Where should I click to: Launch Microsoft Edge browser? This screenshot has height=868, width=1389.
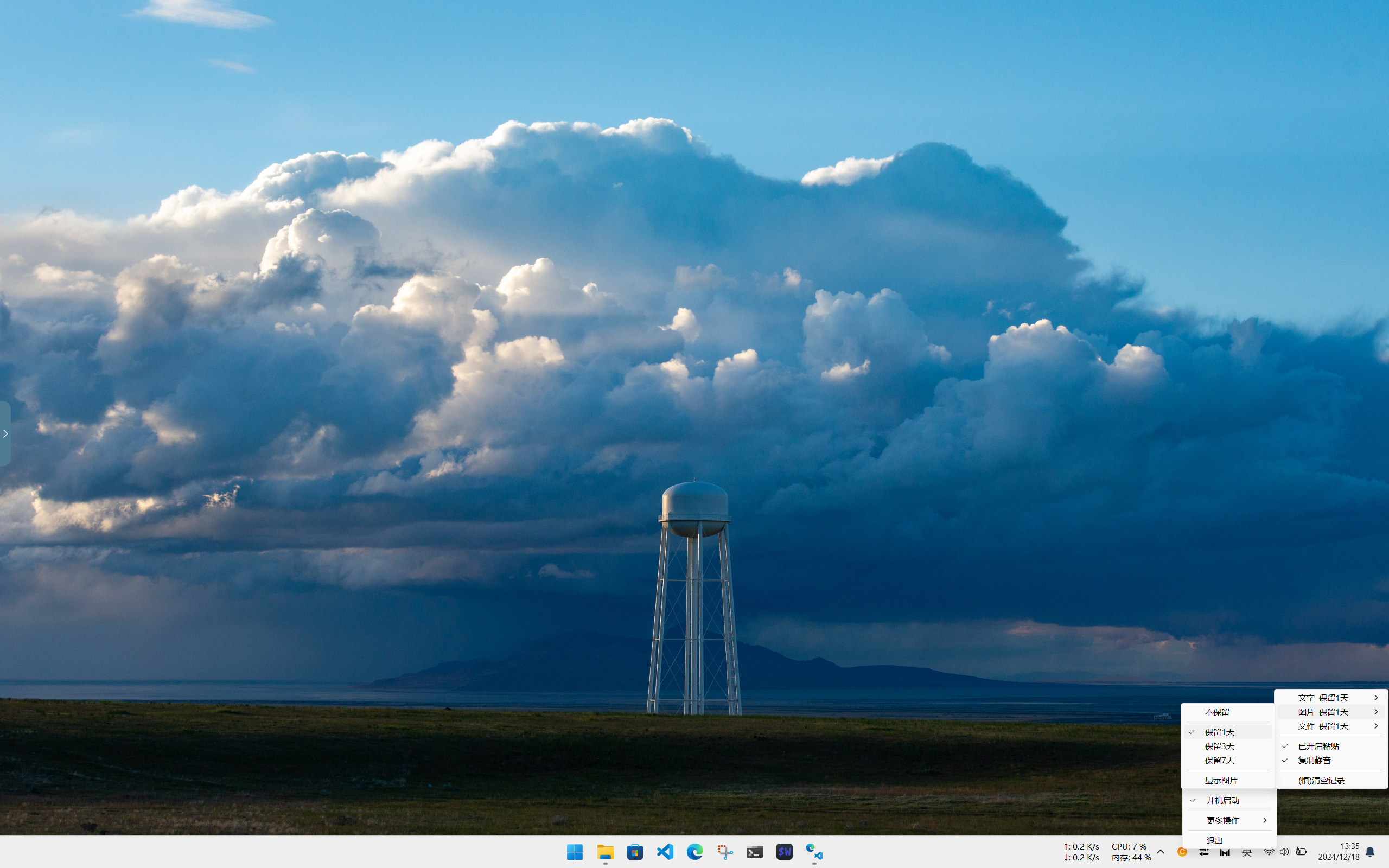click(x=694, y=851)
